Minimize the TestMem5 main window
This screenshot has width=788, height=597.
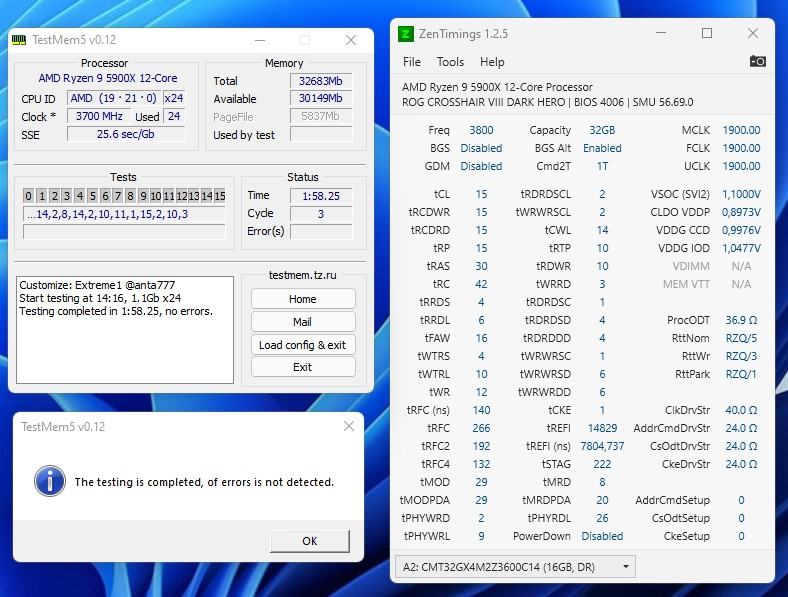coord(260,40)
